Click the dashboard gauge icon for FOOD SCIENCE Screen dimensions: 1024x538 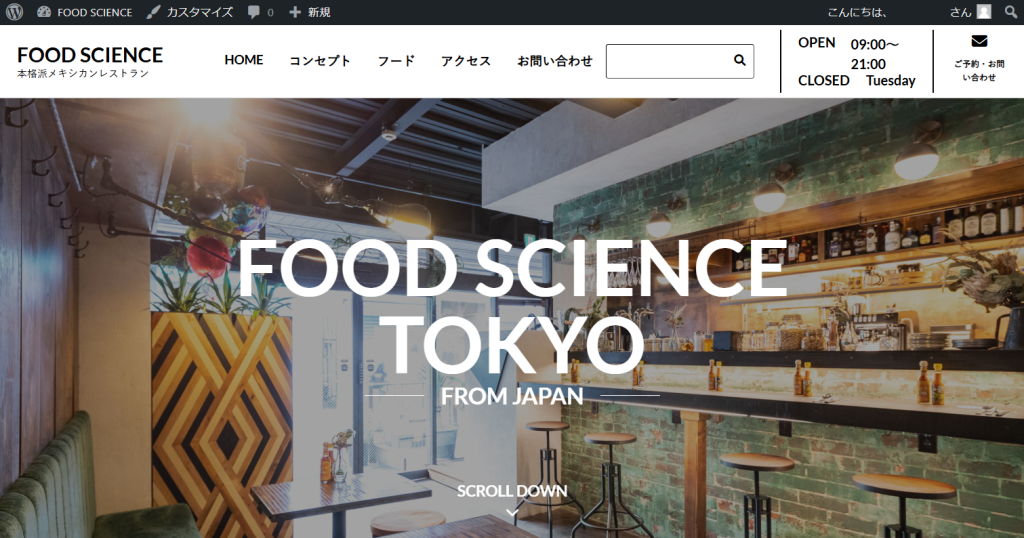click(44, 12)
